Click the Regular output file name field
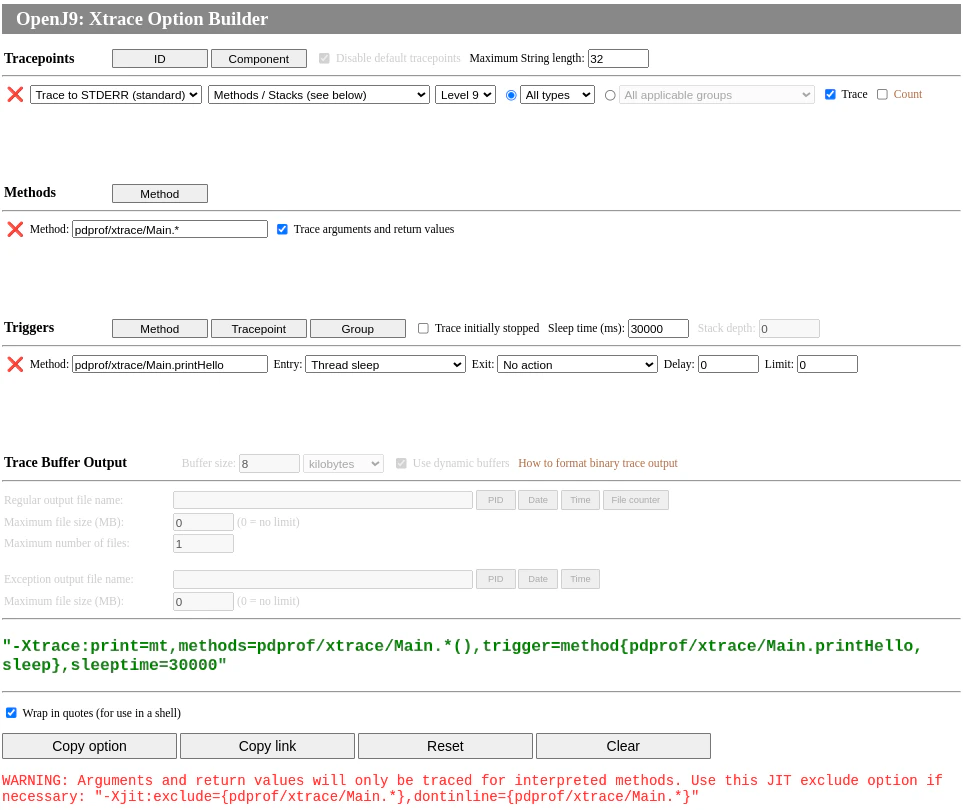Image resolution: width=963 pixels, height=810 pixels. coord(323,500)
